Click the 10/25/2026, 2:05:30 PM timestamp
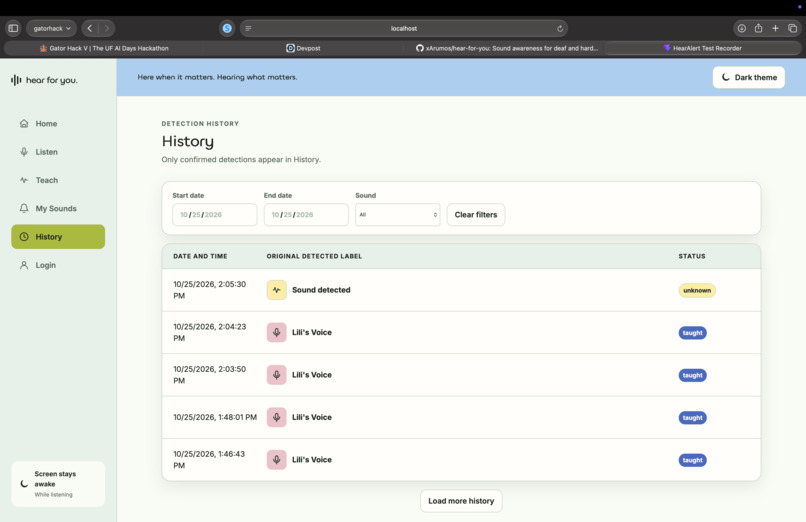Viewport: 806px width, 522px height. coord(210,290)
